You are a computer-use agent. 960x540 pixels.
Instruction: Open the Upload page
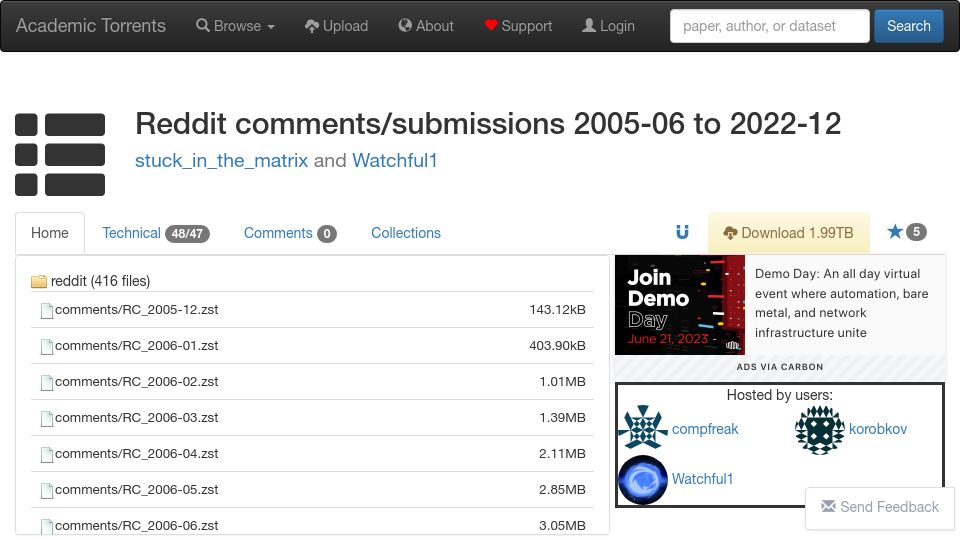(x=336, y=26)
